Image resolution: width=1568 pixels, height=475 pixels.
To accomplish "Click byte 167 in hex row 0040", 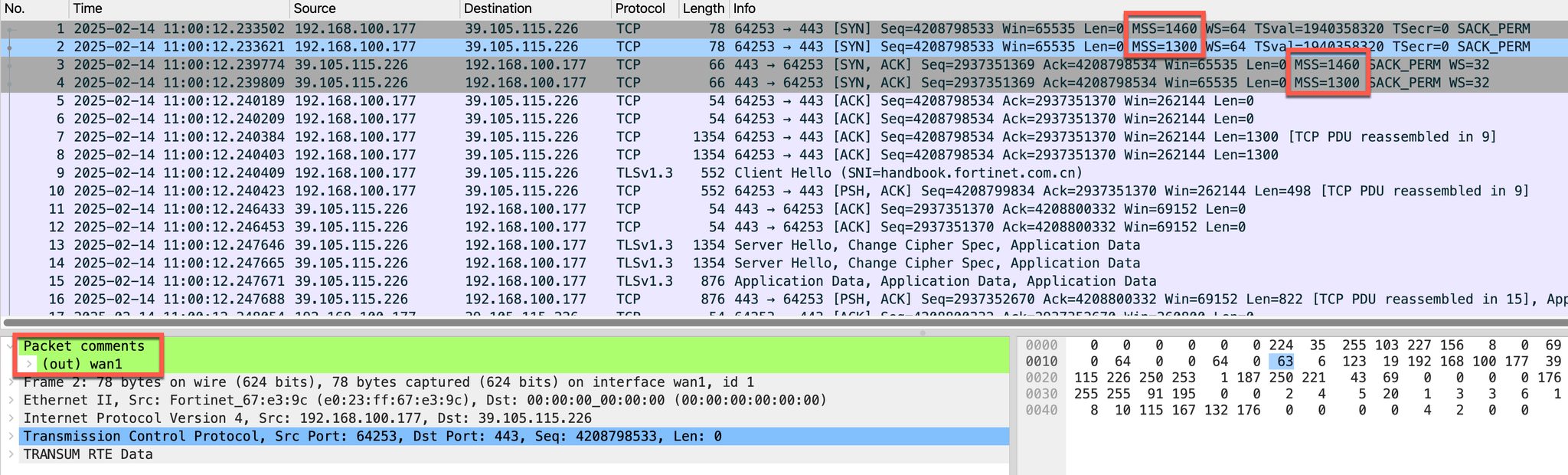I will click(1183, 410).
